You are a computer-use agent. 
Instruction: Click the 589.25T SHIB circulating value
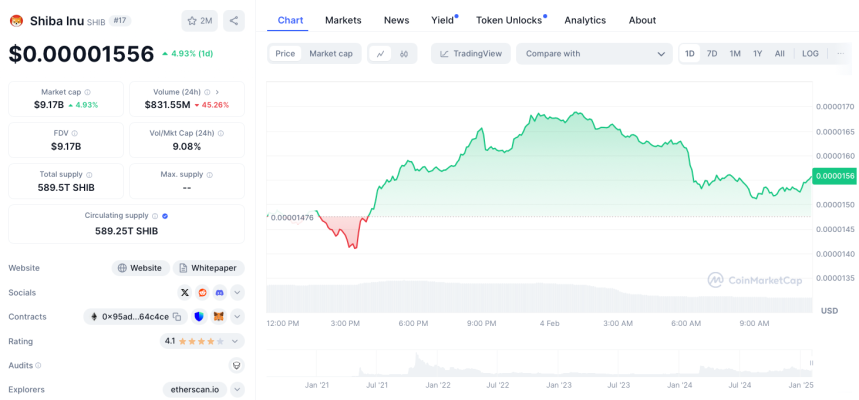coord(127,231)
